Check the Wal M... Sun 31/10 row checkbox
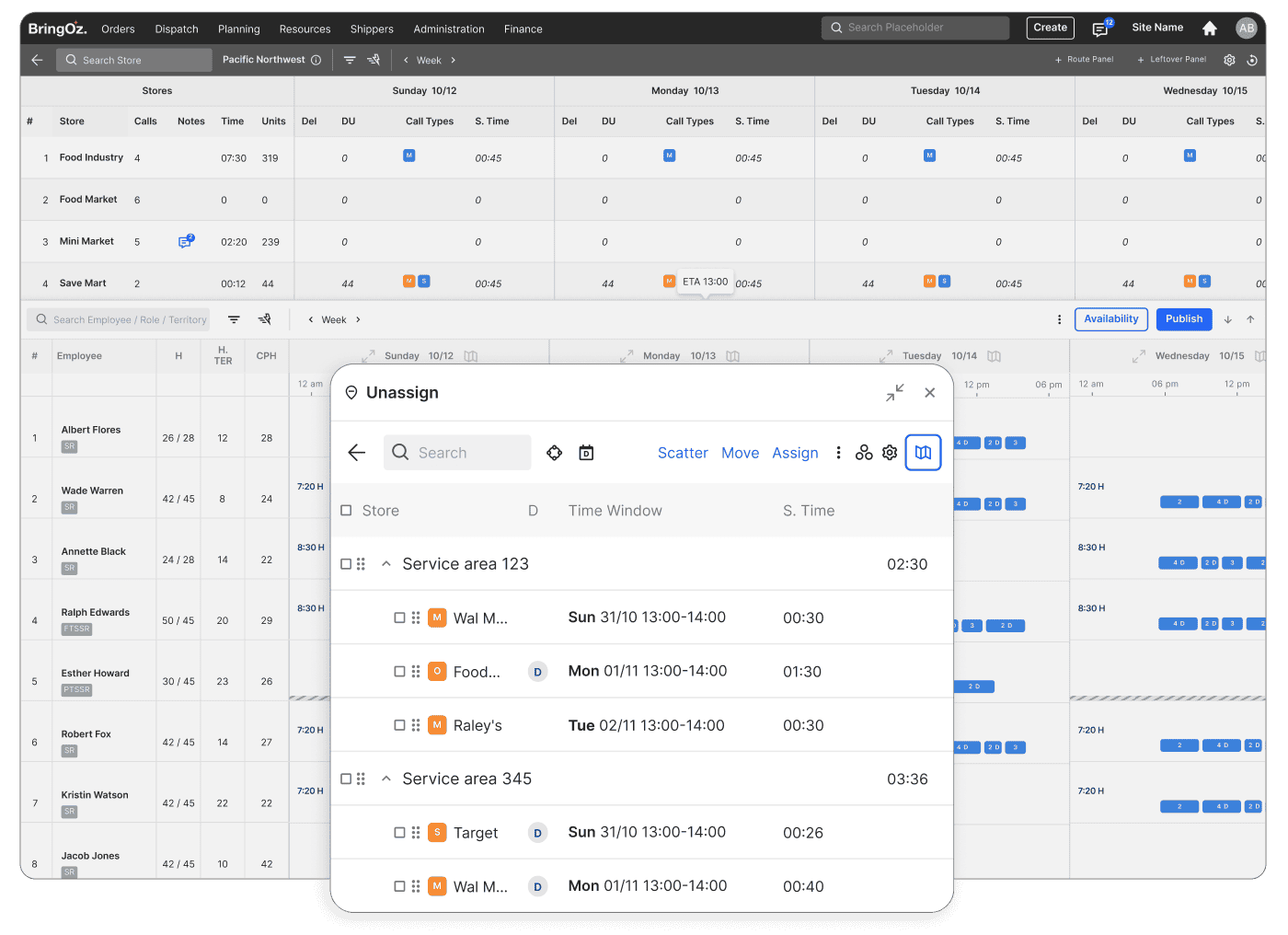This screenshot has height=935, width=1288. click(399, 618)
